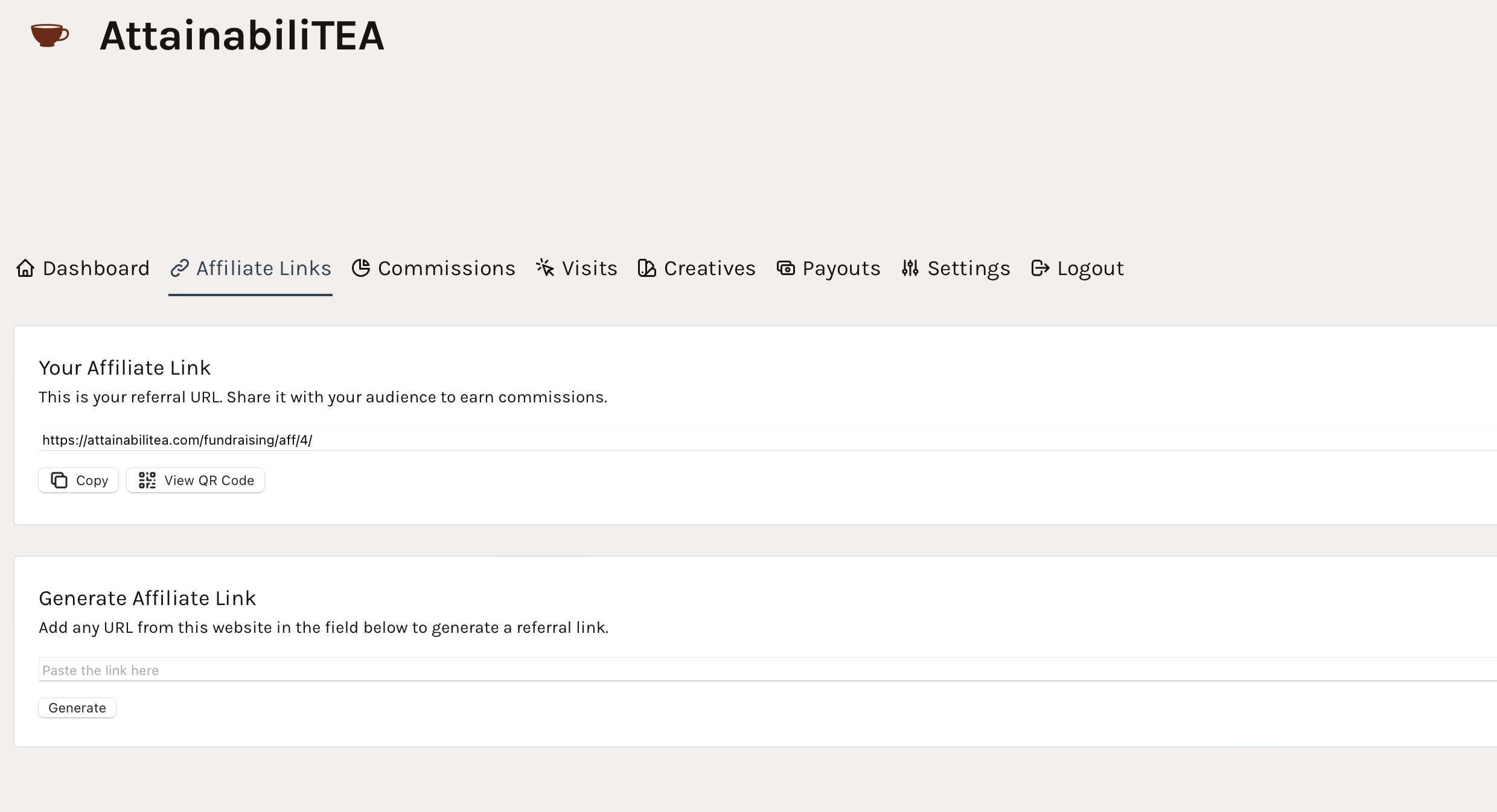Click the swatch icon beside Creatives

pos(646,268)
